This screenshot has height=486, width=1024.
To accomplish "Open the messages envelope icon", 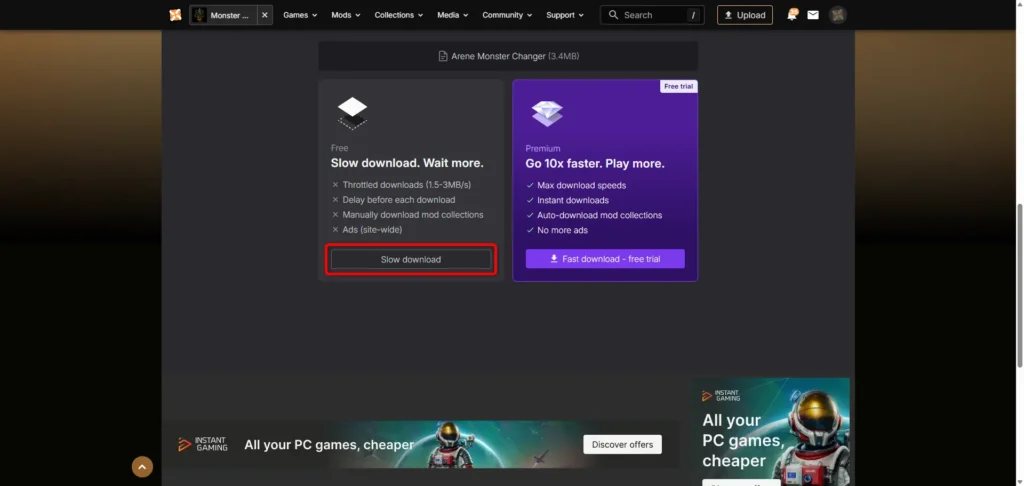I will point(813,15).
